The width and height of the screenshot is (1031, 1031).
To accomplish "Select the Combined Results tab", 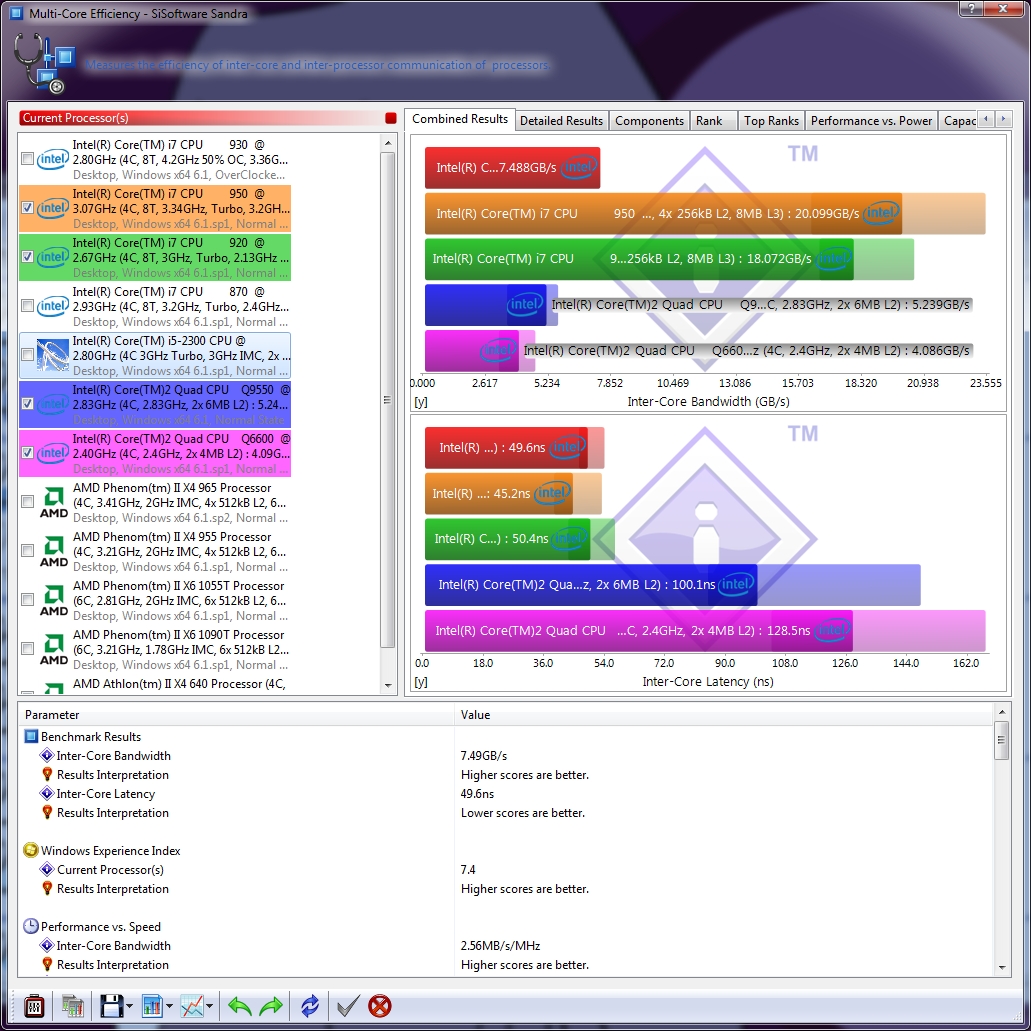I will tap(460, 119).
